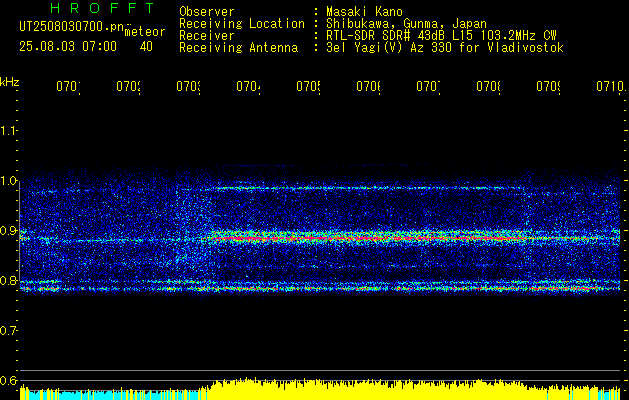Click the signal line near 0.78 kHz
Viewport: 629px width, 400px height.
319,288
